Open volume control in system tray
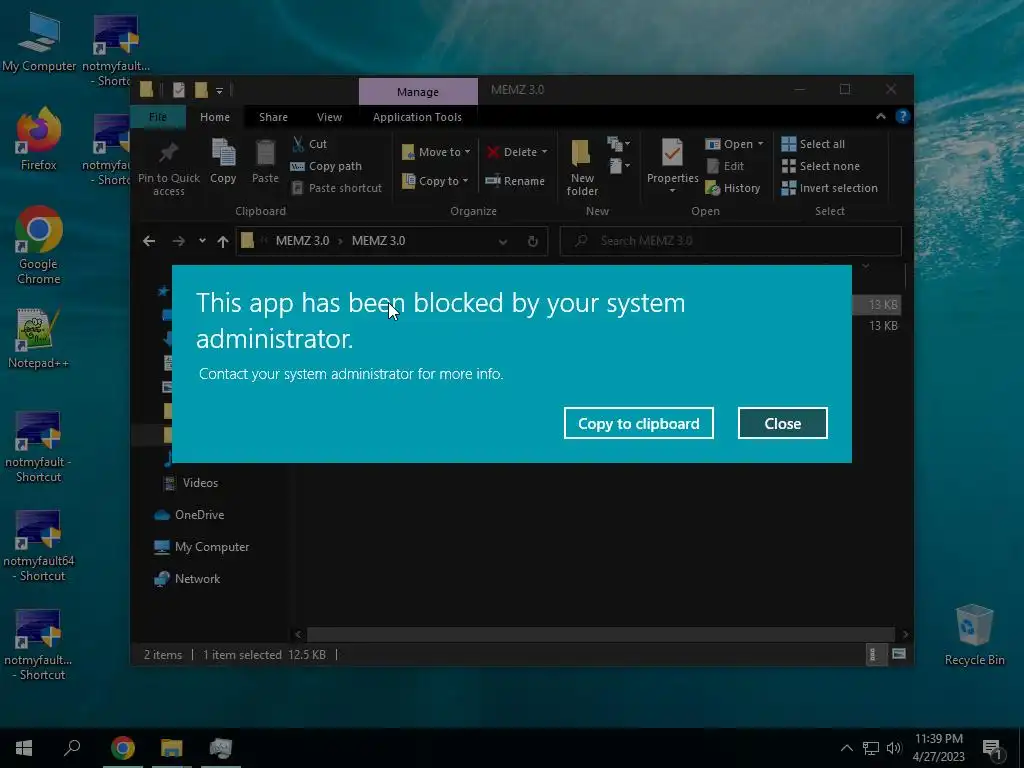The width and height of the screenshot is (1024, 768). (893, 748)
